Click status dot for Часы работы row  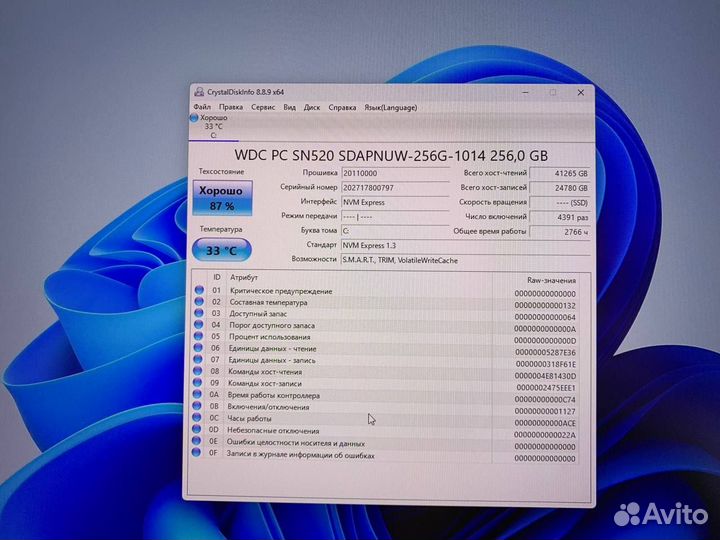tap(197, 417)
